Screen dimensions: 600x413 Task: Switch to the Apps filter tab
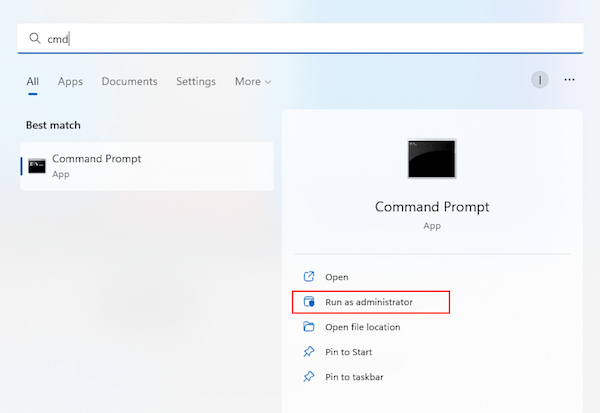(70, 81)
